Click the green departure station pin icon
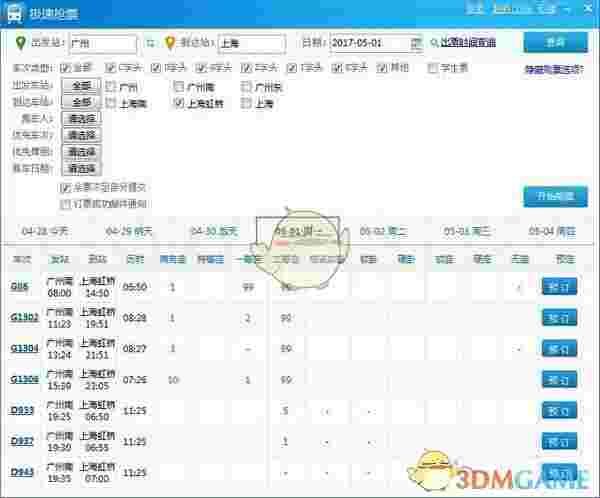600x498 pixels. coord(21,42)
